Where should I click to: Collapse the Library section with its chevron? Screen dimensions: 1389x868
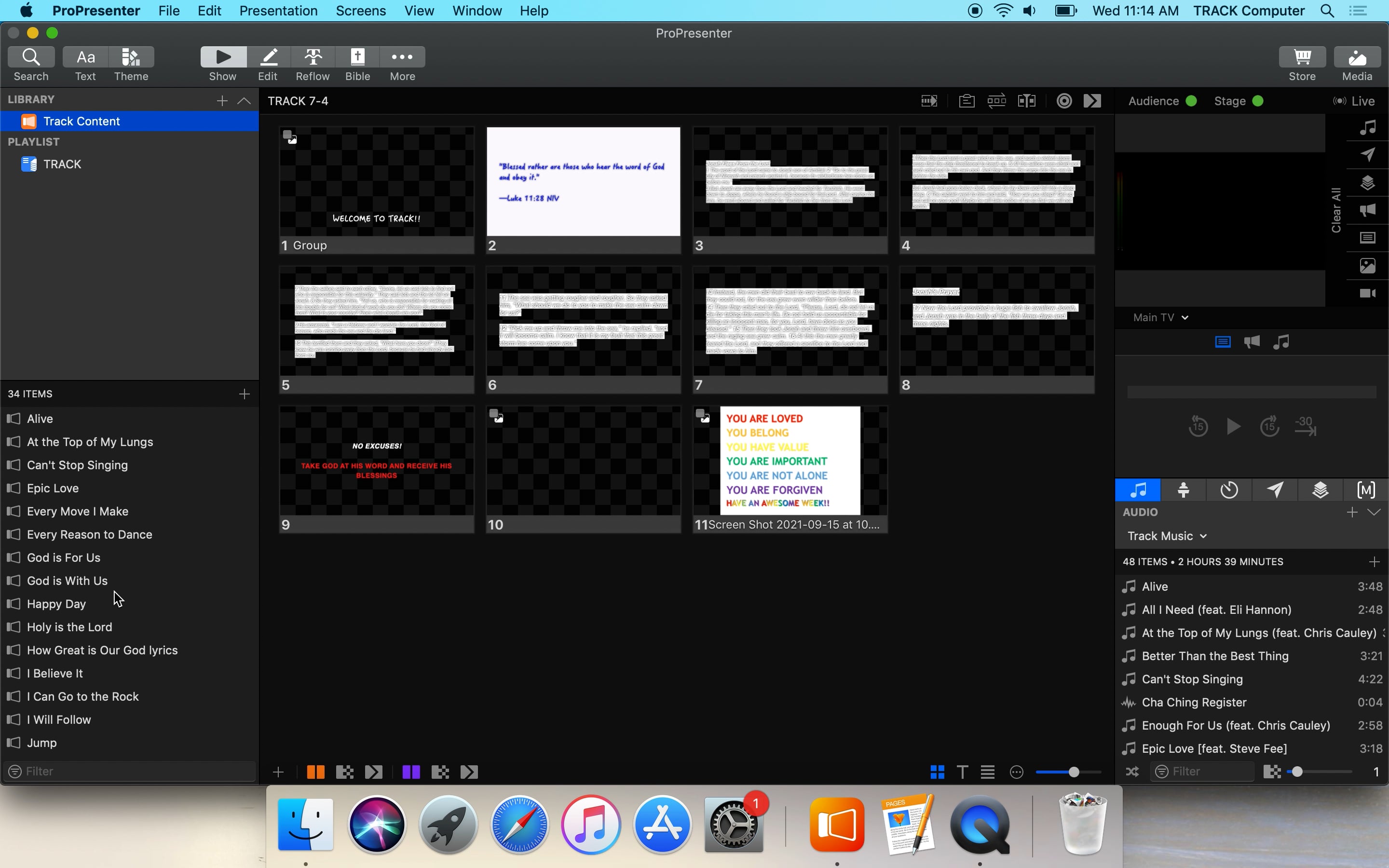coord(245,100)
